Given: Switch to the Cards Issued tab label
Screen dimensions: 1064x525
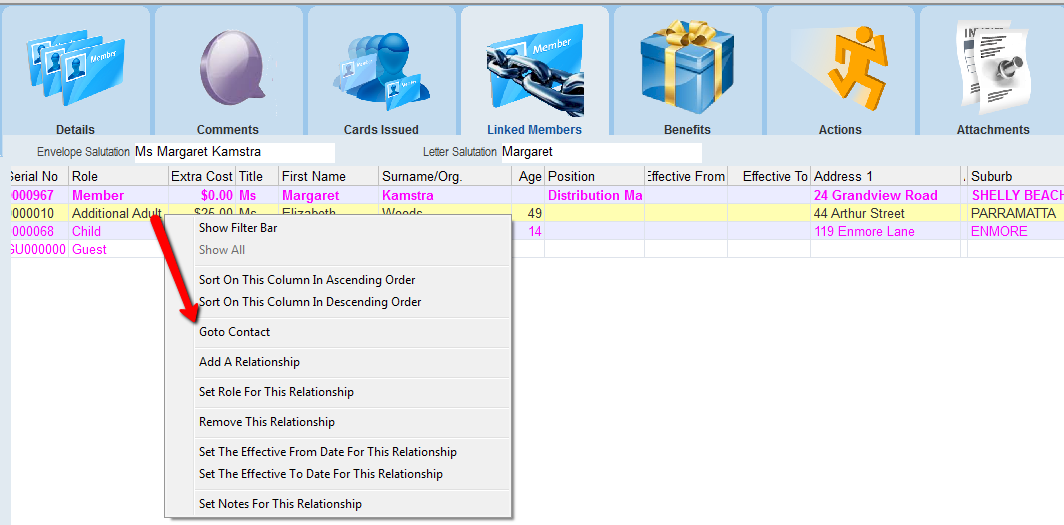Looking at the screenshot, I should click(381, 130).
